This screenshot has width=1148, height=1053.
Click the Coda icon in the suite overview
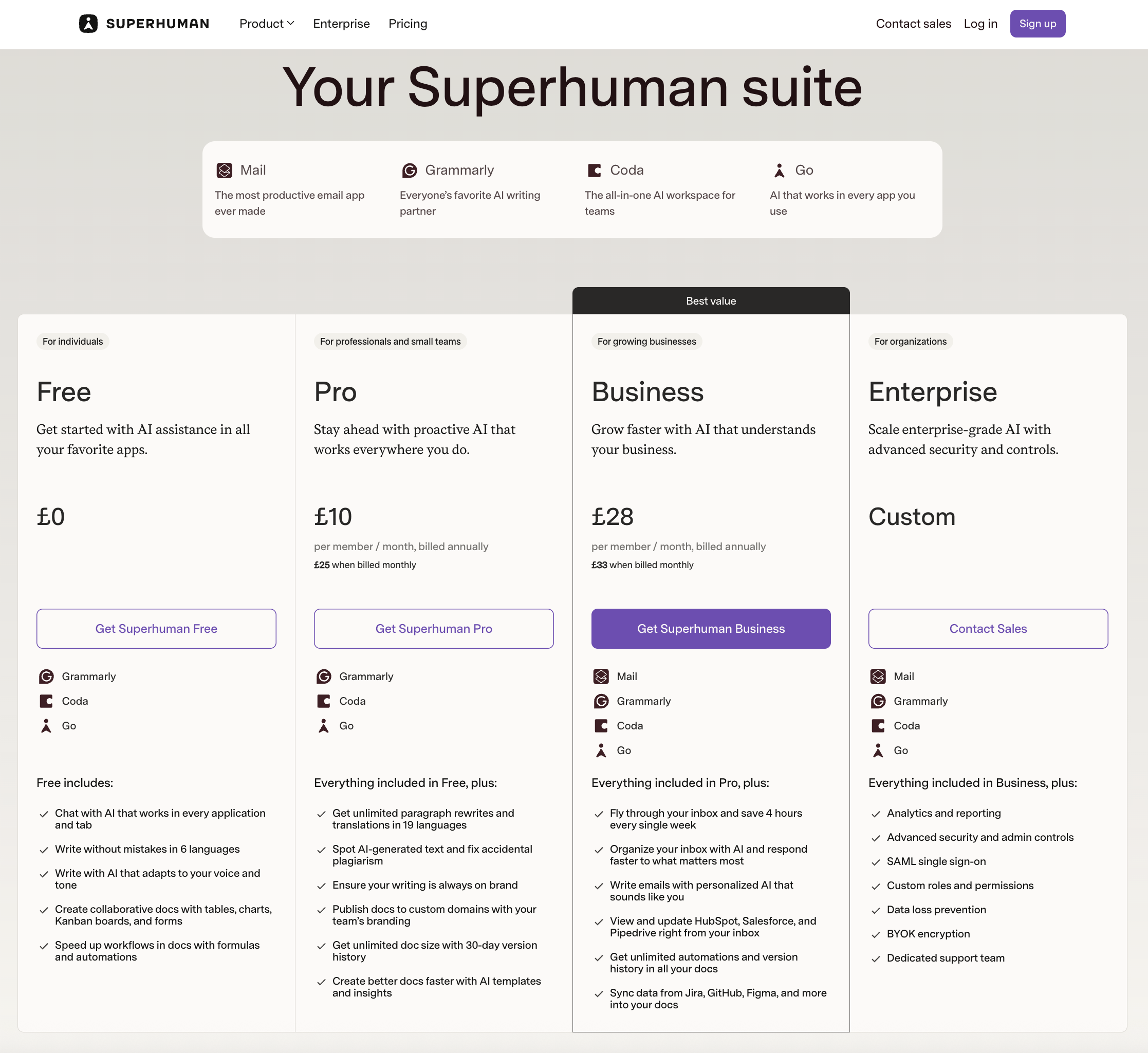tap(595, 170)
